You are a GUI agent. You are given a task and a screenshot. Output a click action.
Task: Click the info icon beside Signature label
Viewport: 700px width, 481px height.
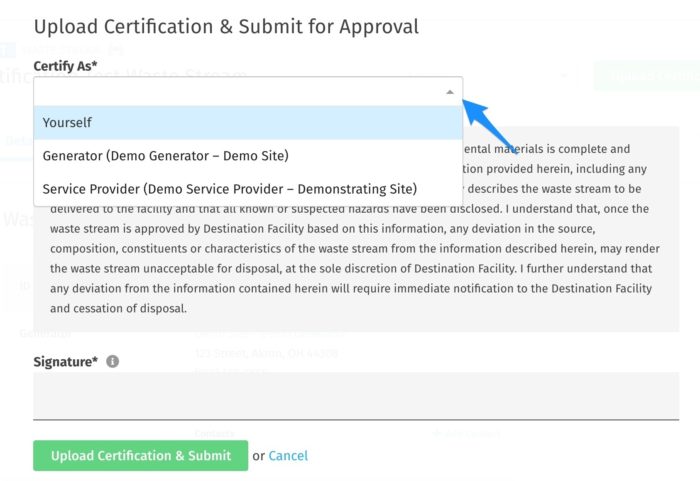[x=112, y=361]
